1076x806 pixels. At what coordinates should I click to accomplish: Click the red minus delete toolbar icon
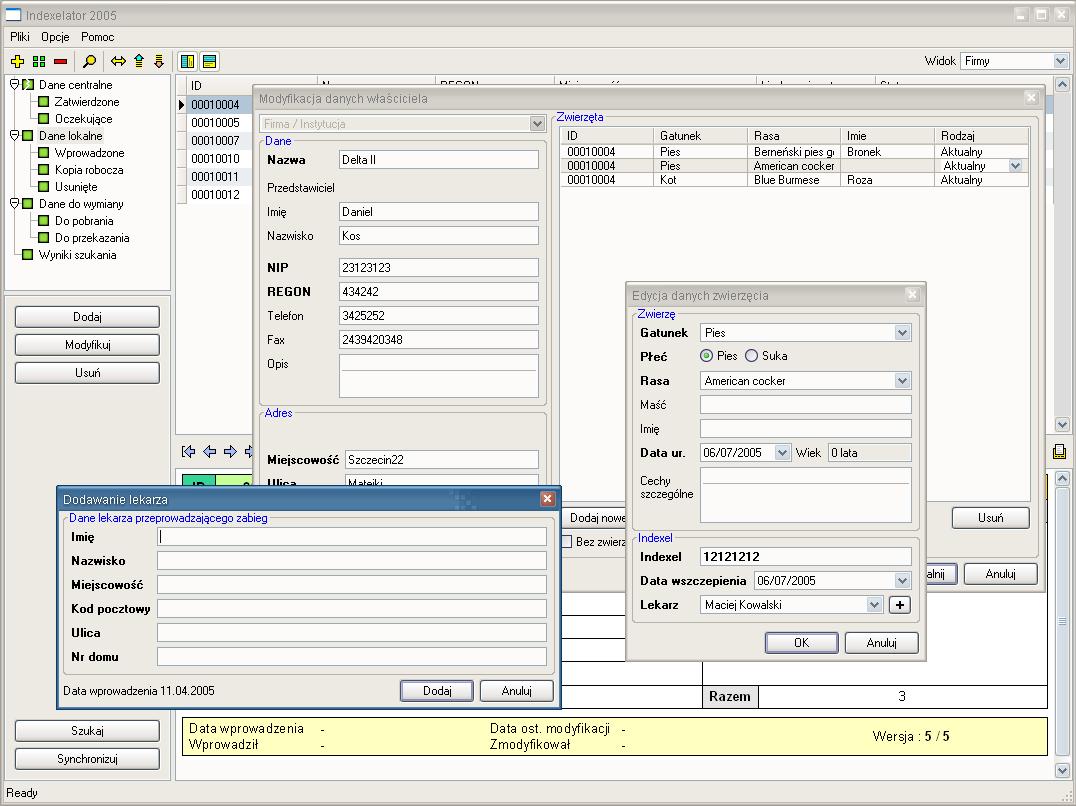[61, 61]
